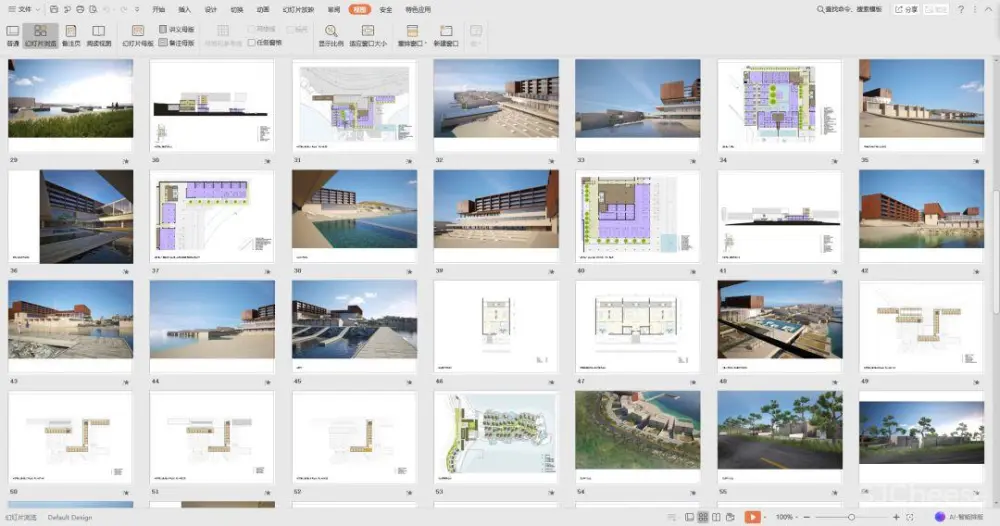Switch to Normal view in the ribbon
Image resolution: width=1000 pixels, height=526 pixels.
(x=12, y=35)
